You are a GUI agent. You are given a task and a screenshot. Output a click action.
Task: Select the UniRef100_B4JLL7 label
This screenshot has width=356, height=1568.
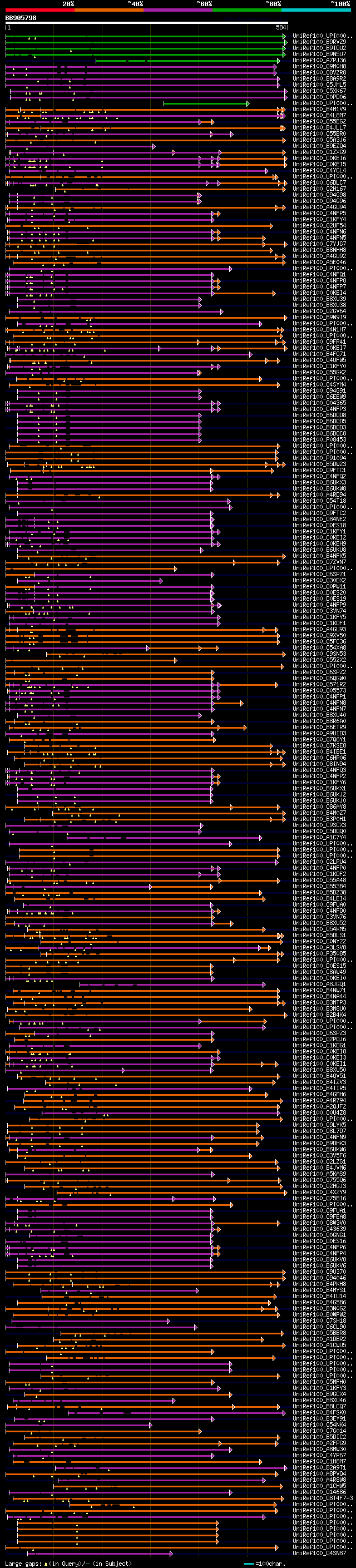(319, 128)
